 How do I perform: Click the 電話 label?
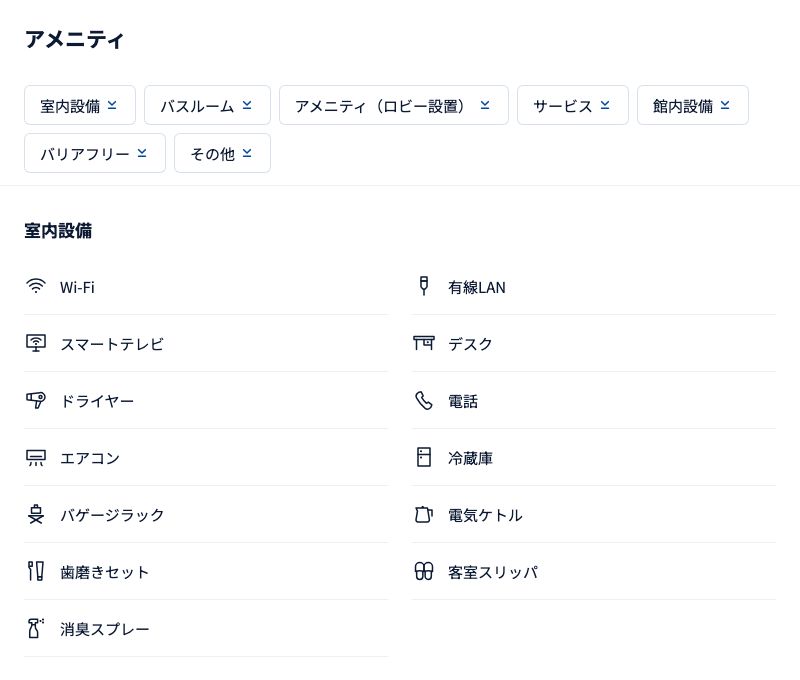463,401
